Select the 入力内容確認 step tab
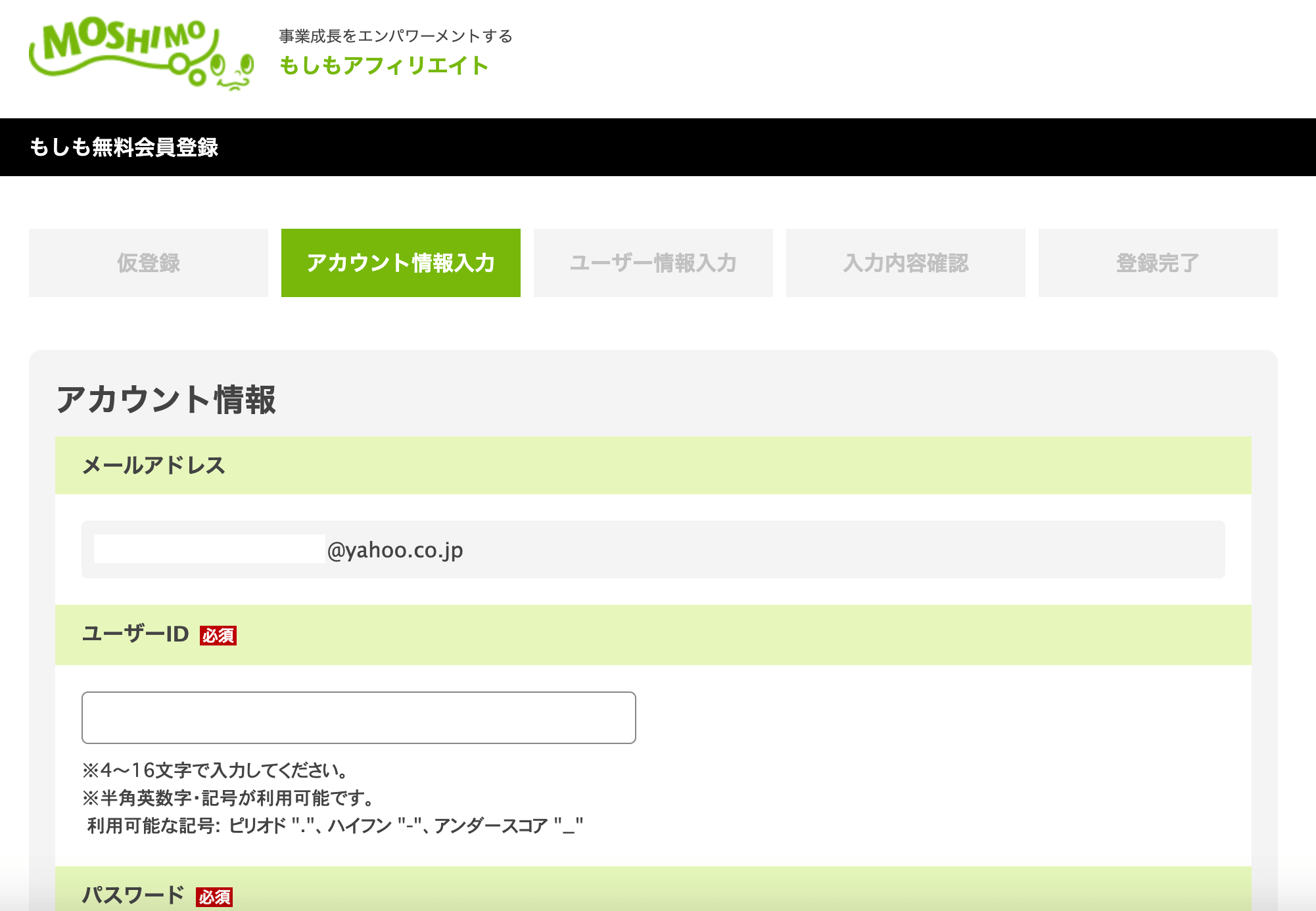 [x=906, y=263]
